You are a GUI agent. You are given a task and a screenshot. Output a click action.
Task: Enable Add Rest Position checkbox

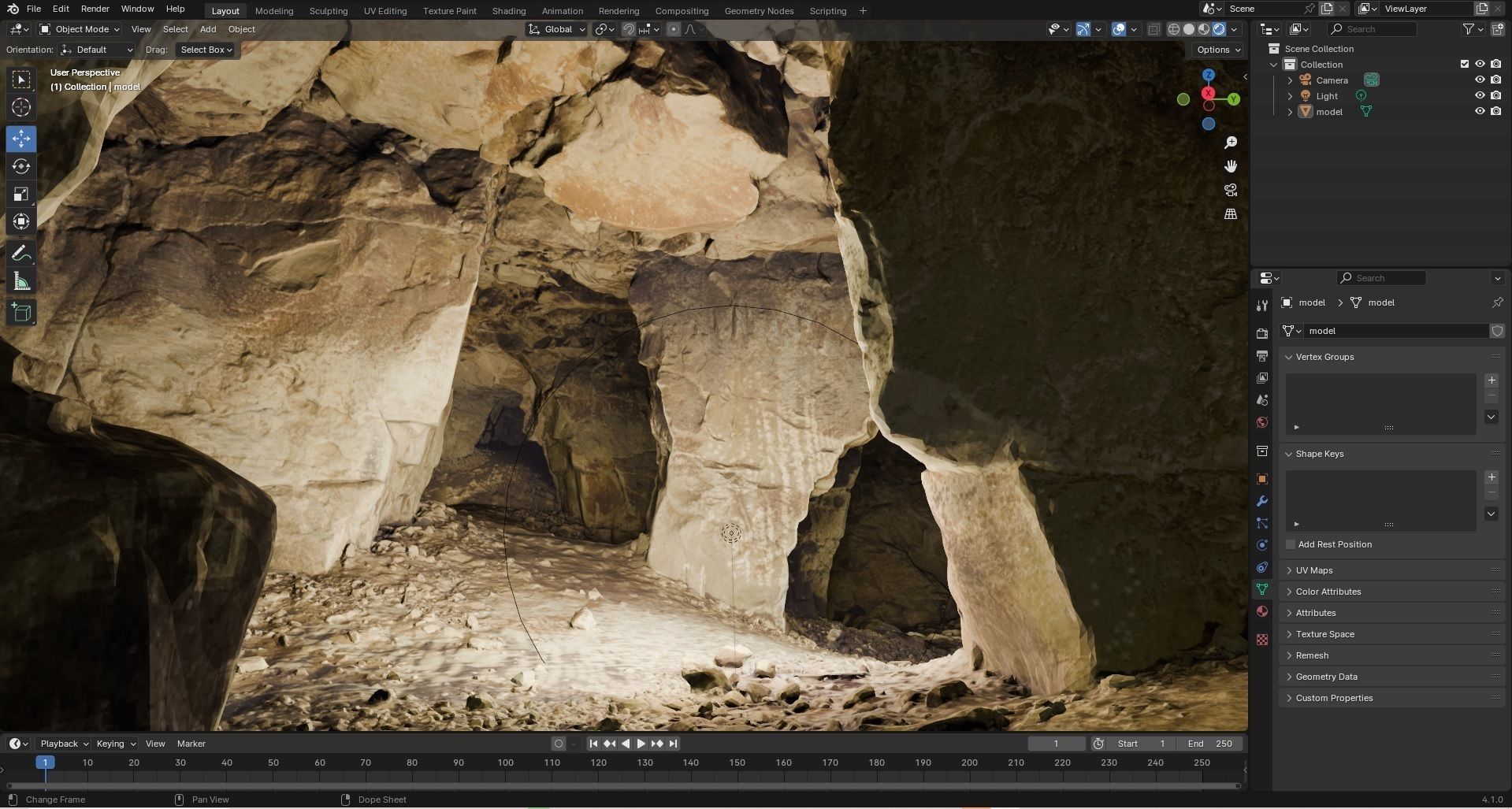pos(1291,544)
